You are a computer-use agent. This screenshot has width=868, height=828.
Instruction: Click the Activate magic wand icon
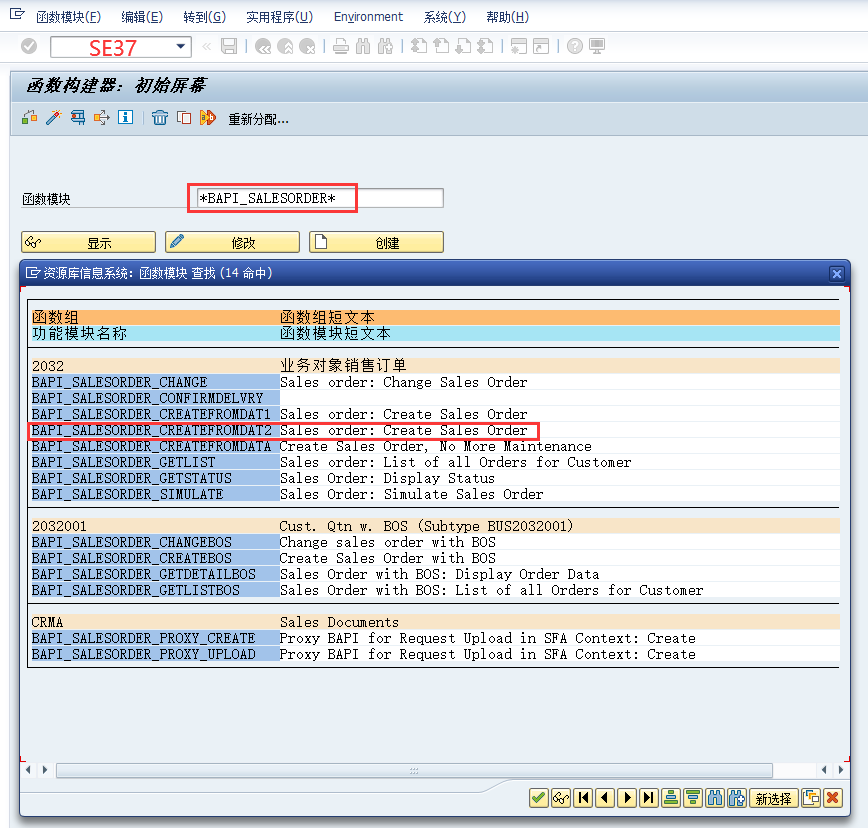click(x=54, y=117)
